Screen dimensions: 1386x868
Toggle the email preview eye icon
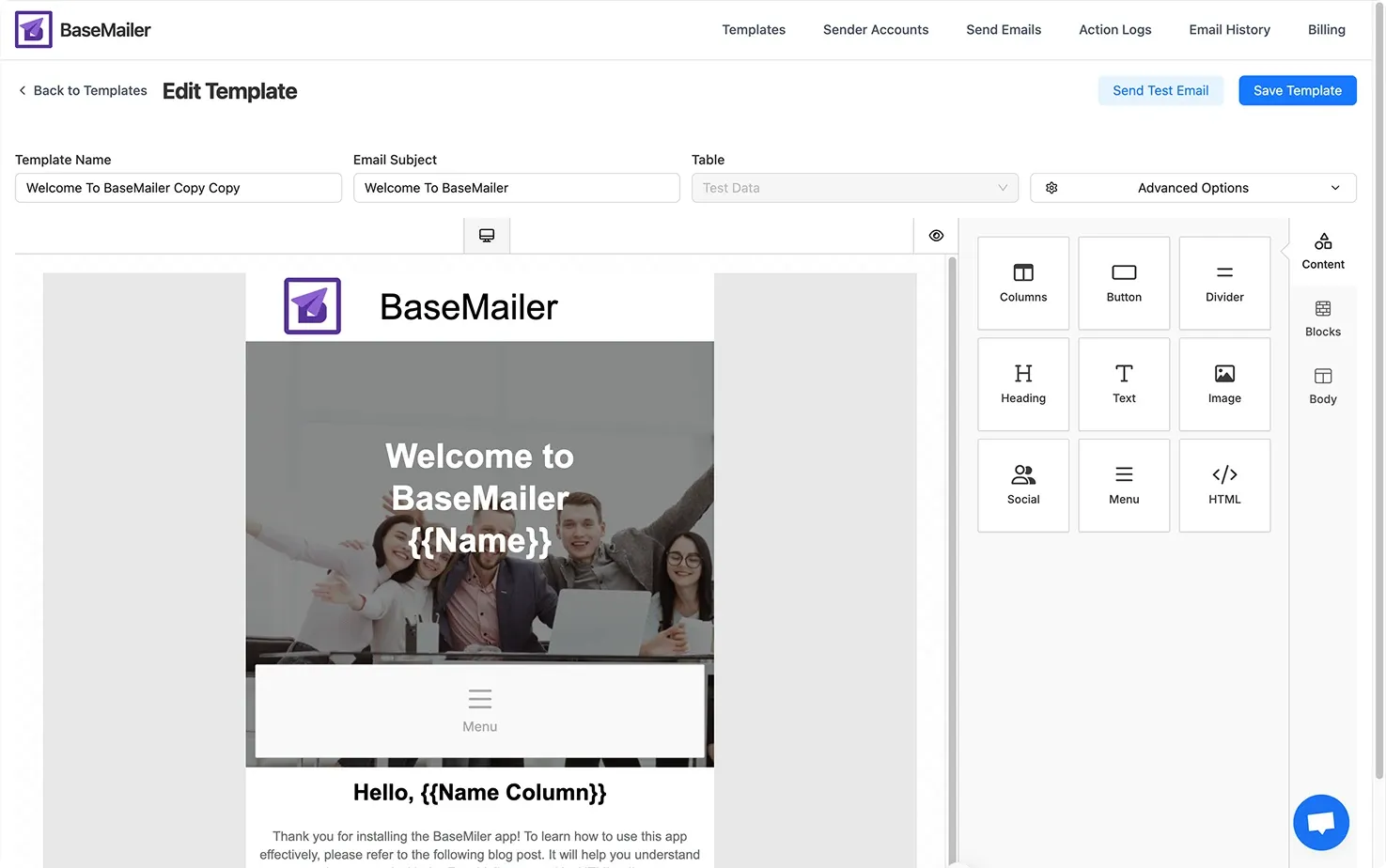coord(935,235)
